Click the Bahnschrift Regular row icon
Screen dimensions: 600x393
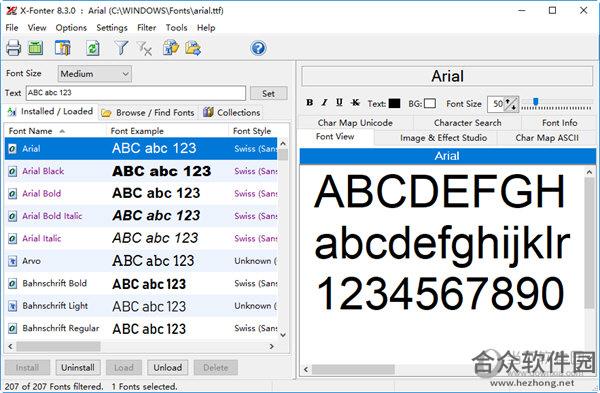tap(13, 328)
